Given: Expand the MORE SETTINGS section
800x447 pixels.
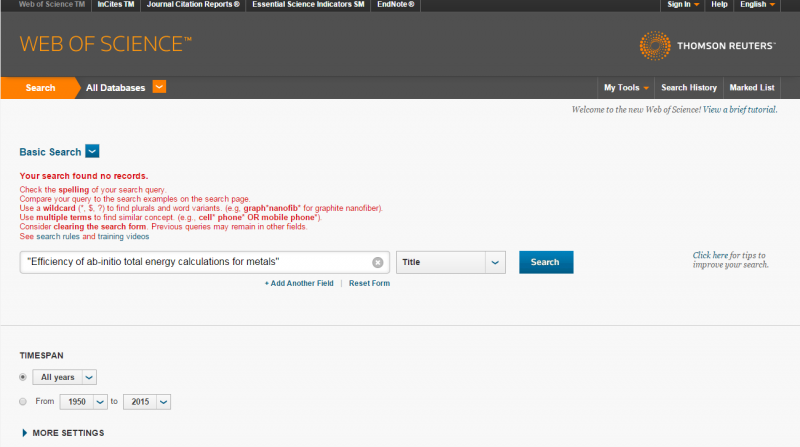Looking at the screenshot, I should click(x=63, y=433).
